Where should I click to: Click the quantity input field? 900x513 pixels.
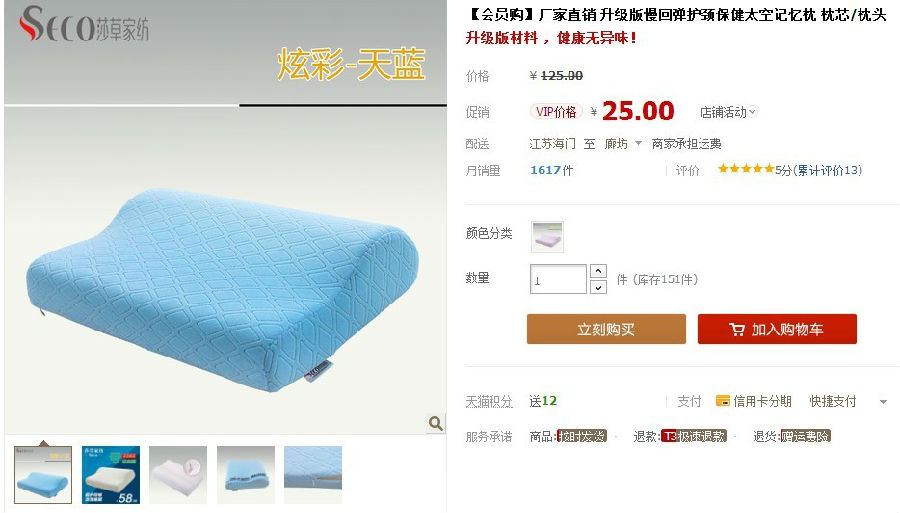[x=558, y=279]
